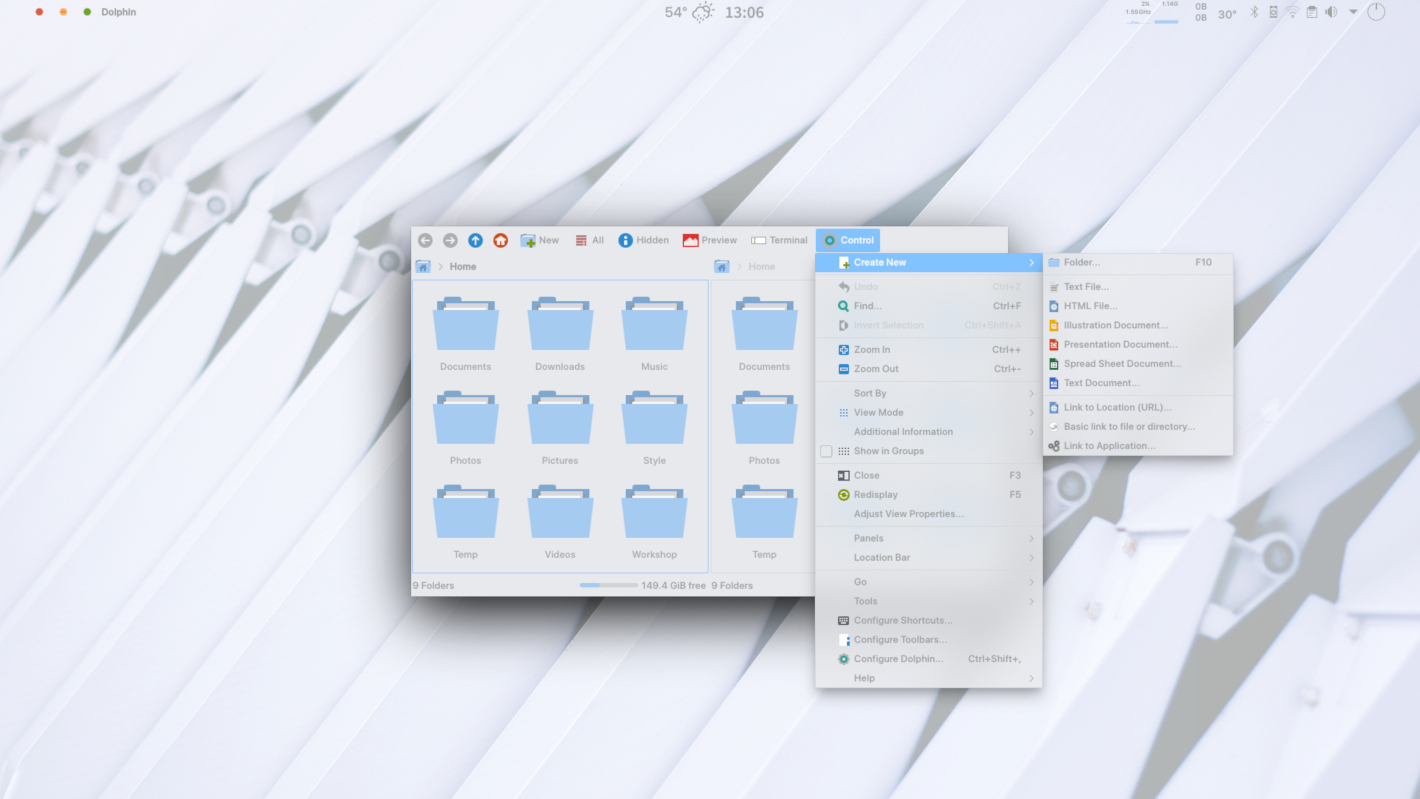Choose Find... from the Control menu
Image resolution: width=1420 pixels, height=799 pixels.
pos(928,306)
